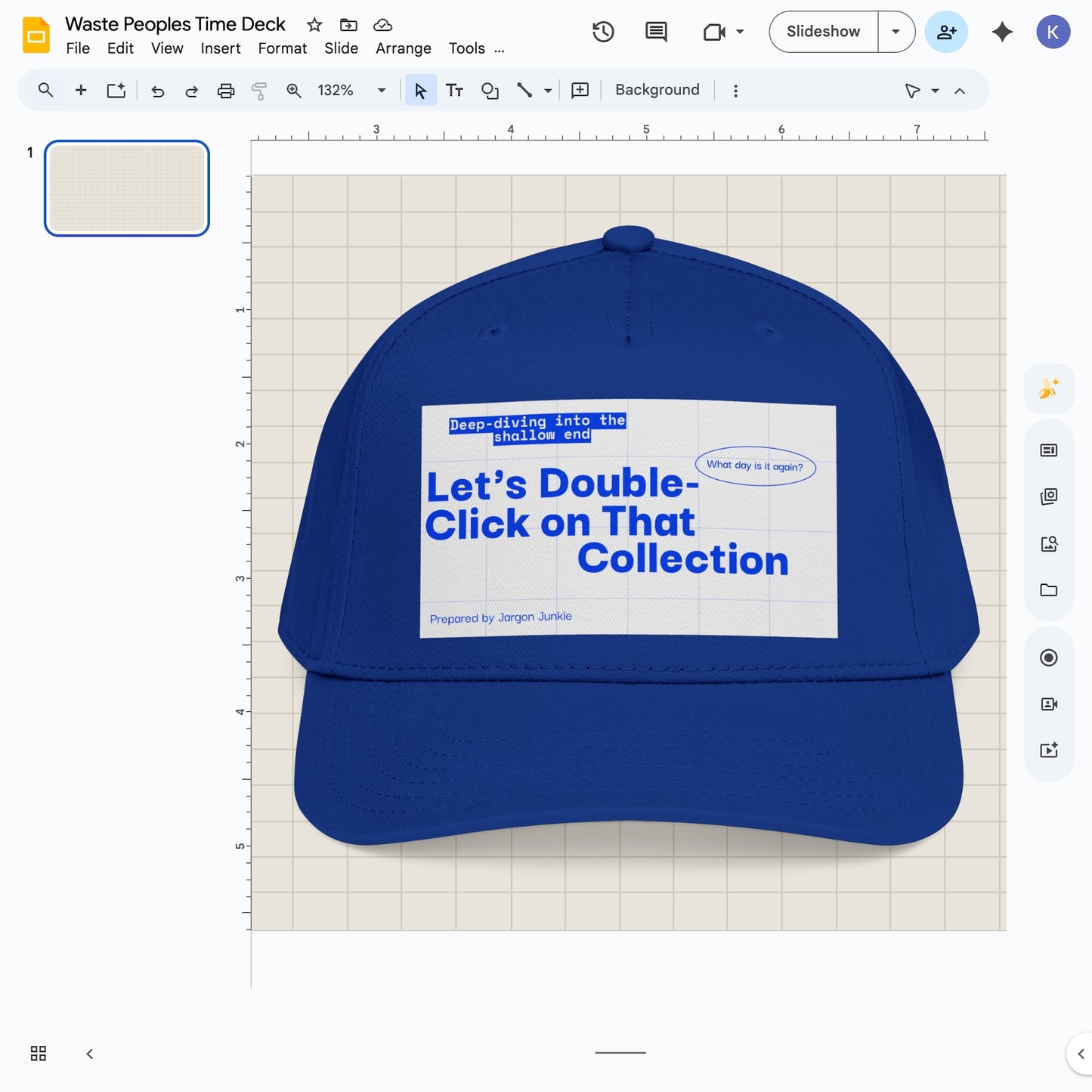Expand Line tool options arrow

548,91
